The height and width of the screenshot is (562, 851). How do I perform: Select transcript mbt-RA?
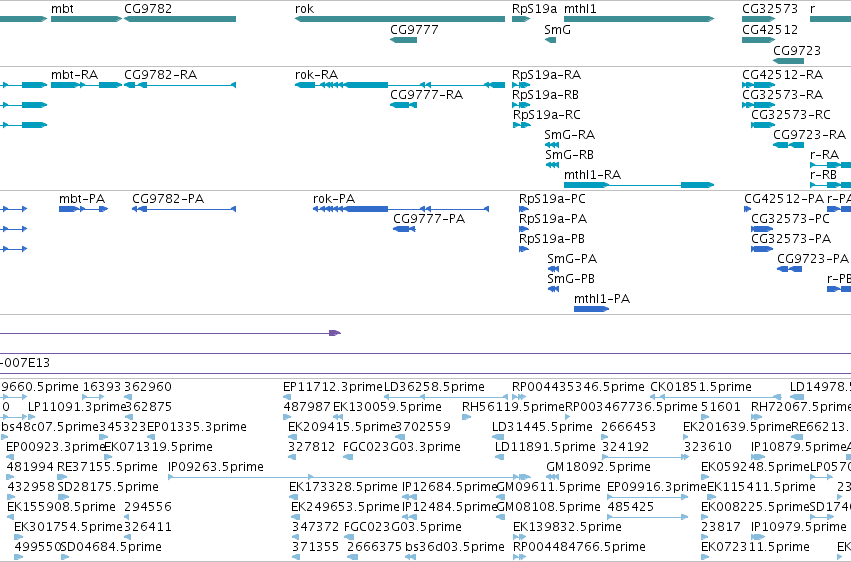86,85
